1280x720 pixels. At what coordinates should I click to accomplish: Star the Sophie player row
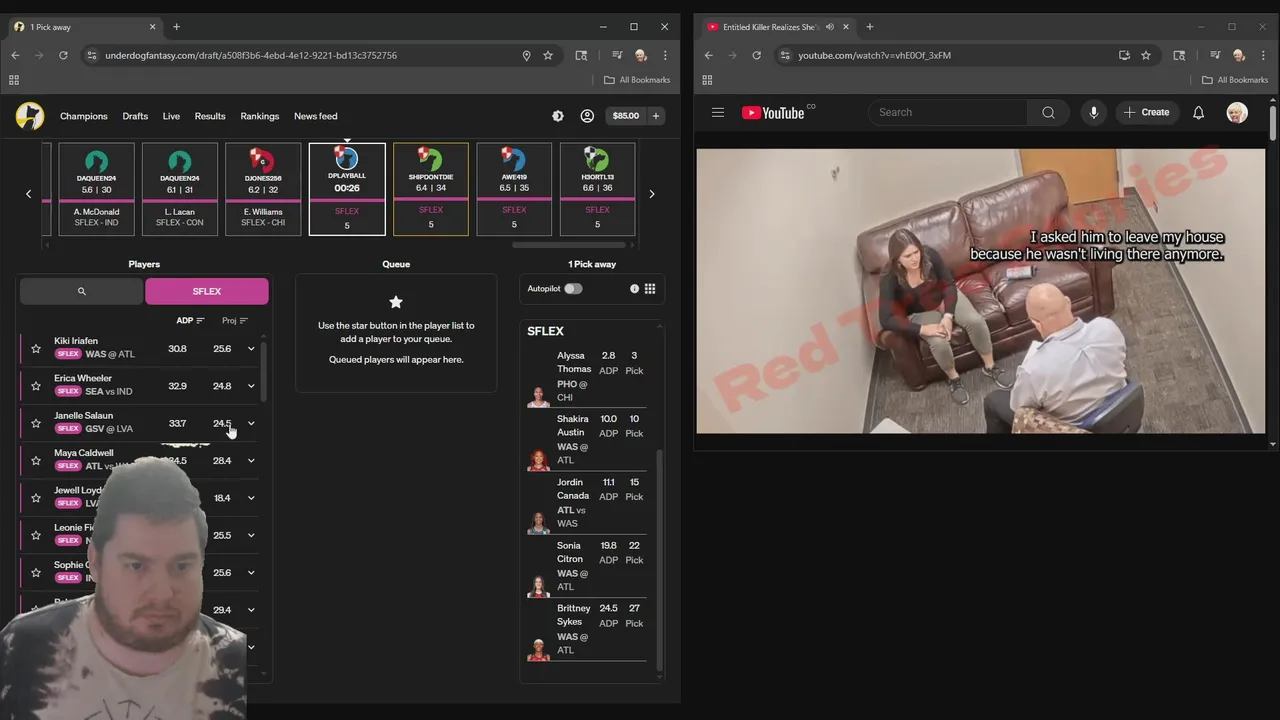36,573
